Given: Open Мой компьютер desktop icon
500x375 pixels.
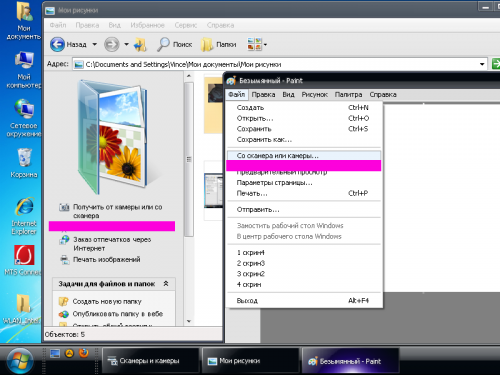Looking at the screenshot, I should click(23, 70).
